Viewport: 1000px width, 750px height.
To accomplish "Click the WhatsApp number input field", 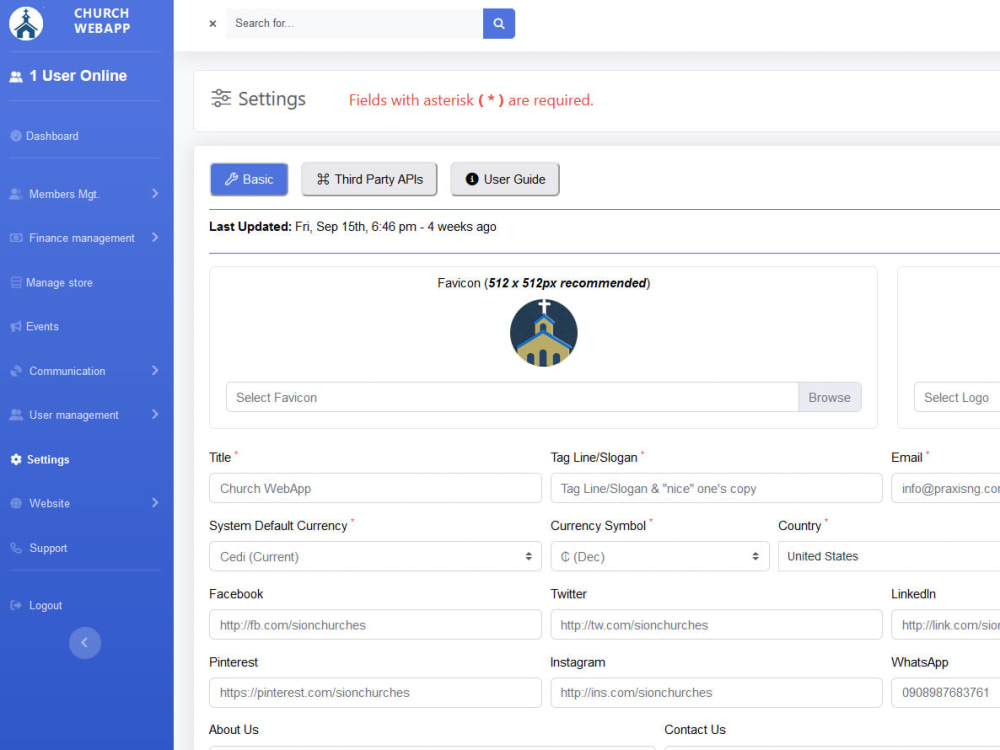I will 945,693.
